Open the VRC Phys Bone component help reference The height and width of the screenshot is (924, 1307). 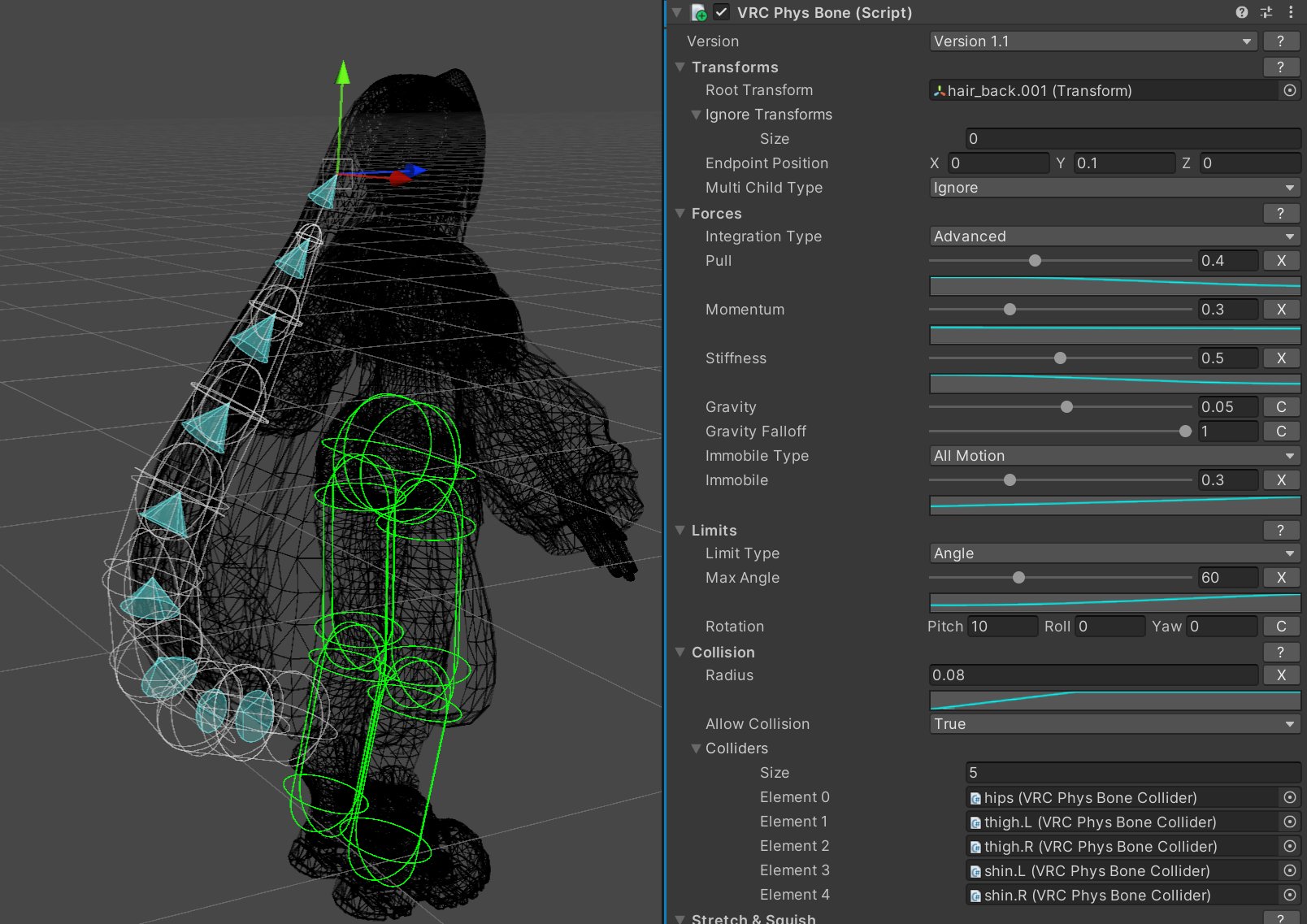pos(1242,12)
